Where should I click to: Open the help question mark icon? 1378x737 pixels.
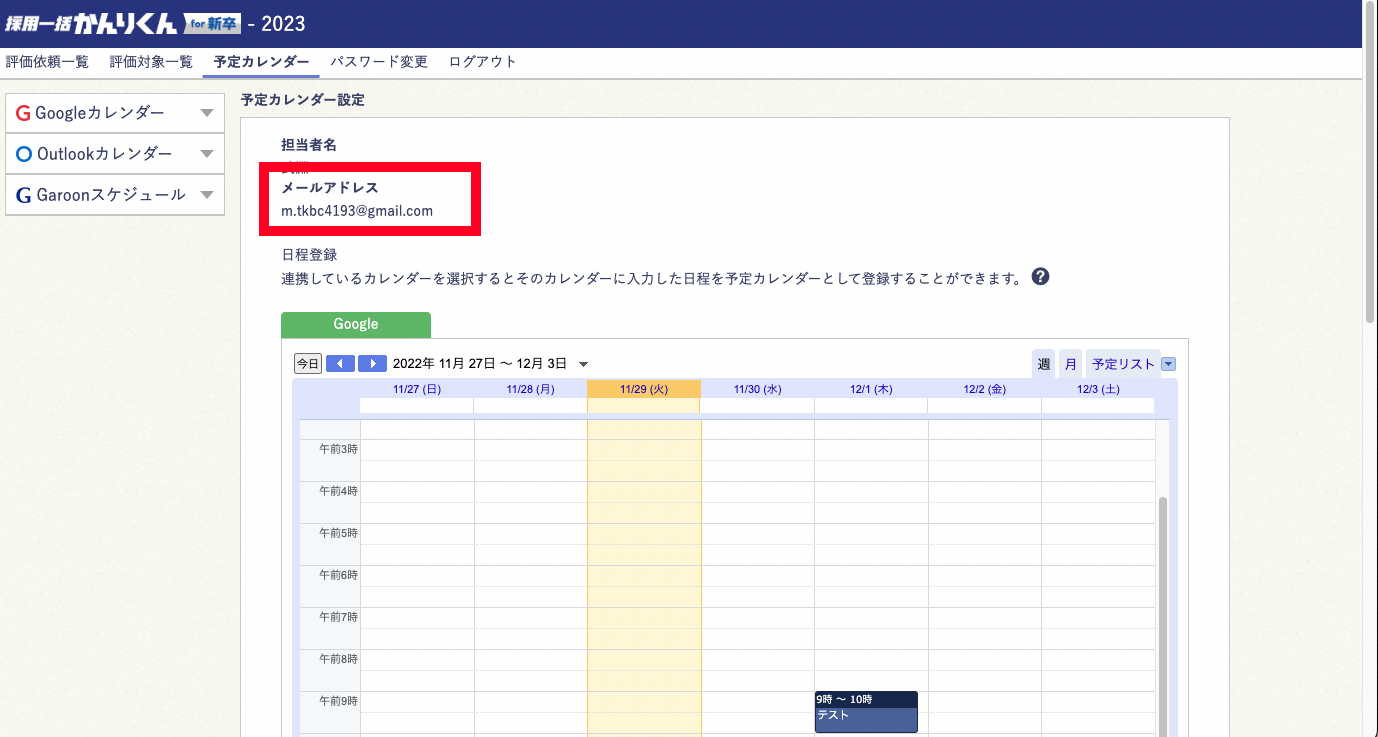click(1040, 277)
